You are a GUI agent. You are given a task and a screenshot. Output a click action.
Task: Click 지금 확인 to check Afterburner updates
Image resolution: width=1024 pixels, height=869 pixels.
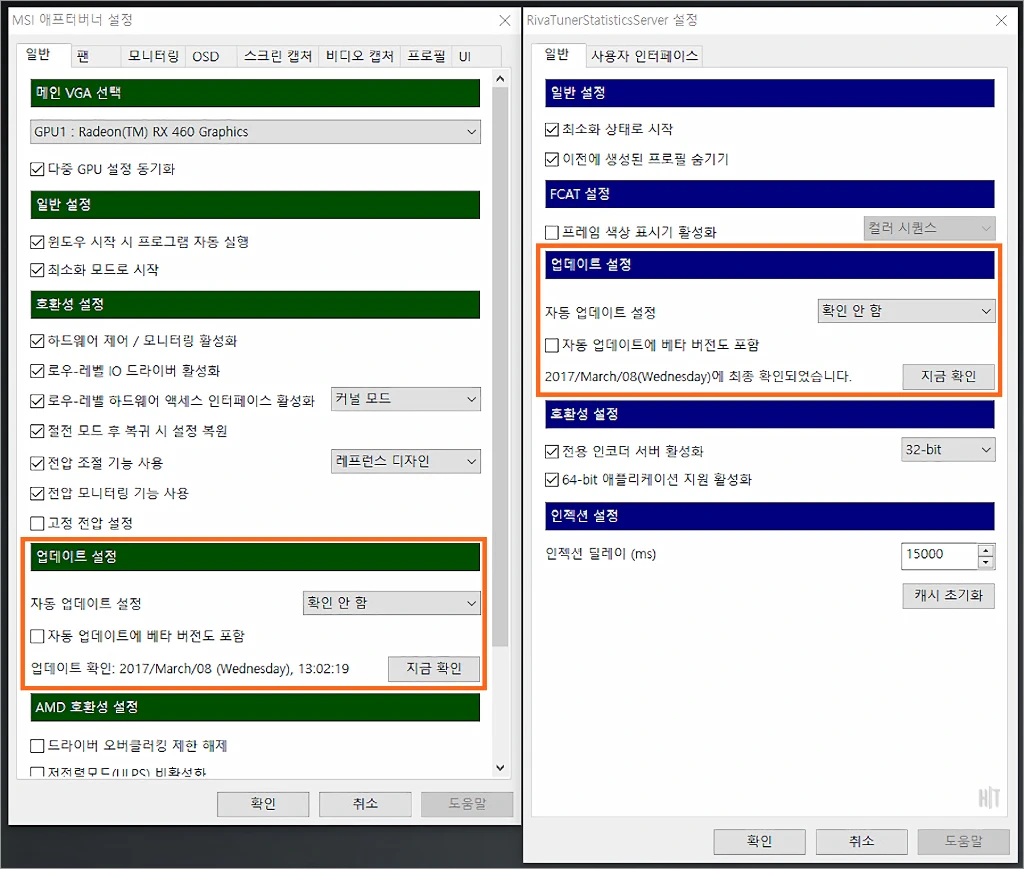coord(434,668)
